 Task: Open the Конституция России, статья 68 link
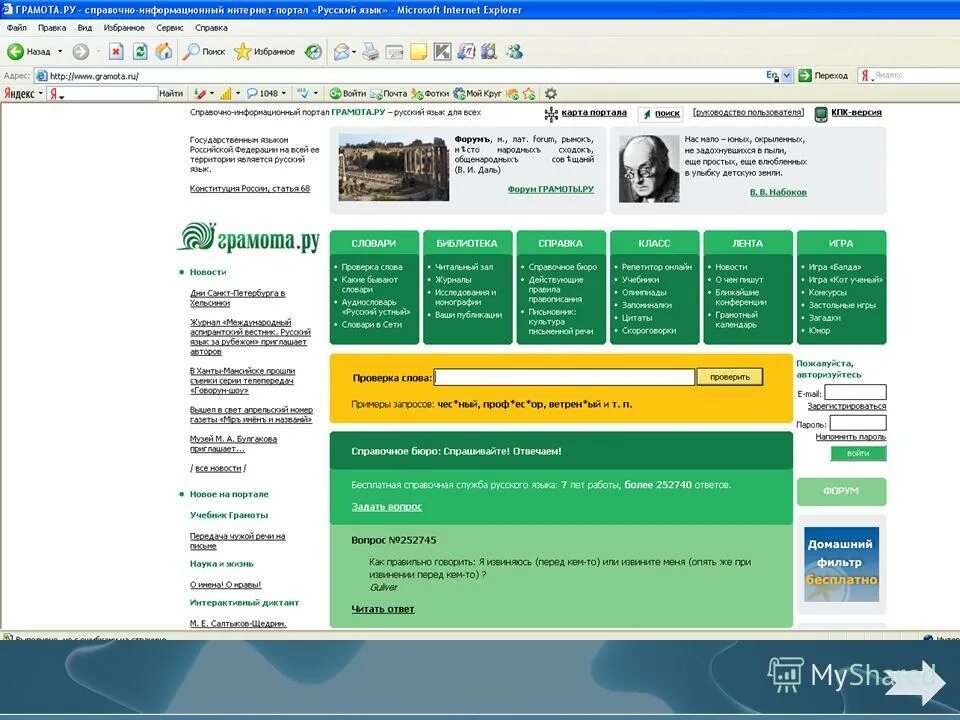(x=250, y=189)
